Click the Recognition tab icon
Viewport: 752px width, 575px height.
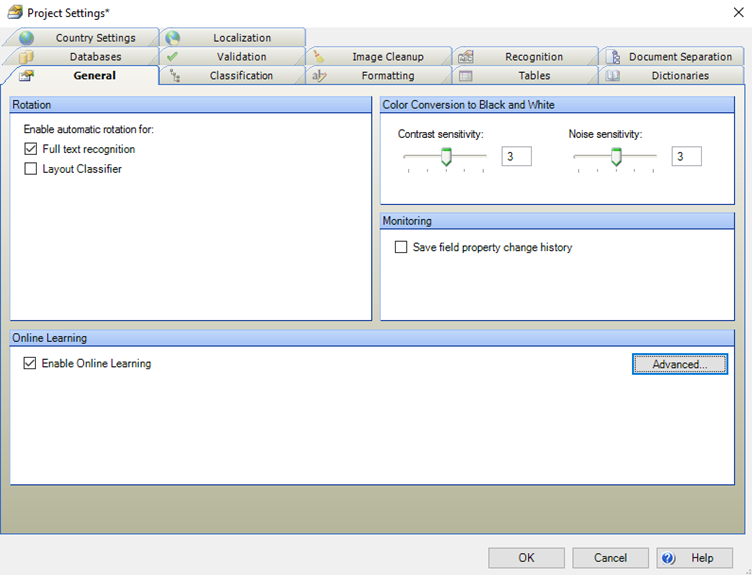pos(465,57)
